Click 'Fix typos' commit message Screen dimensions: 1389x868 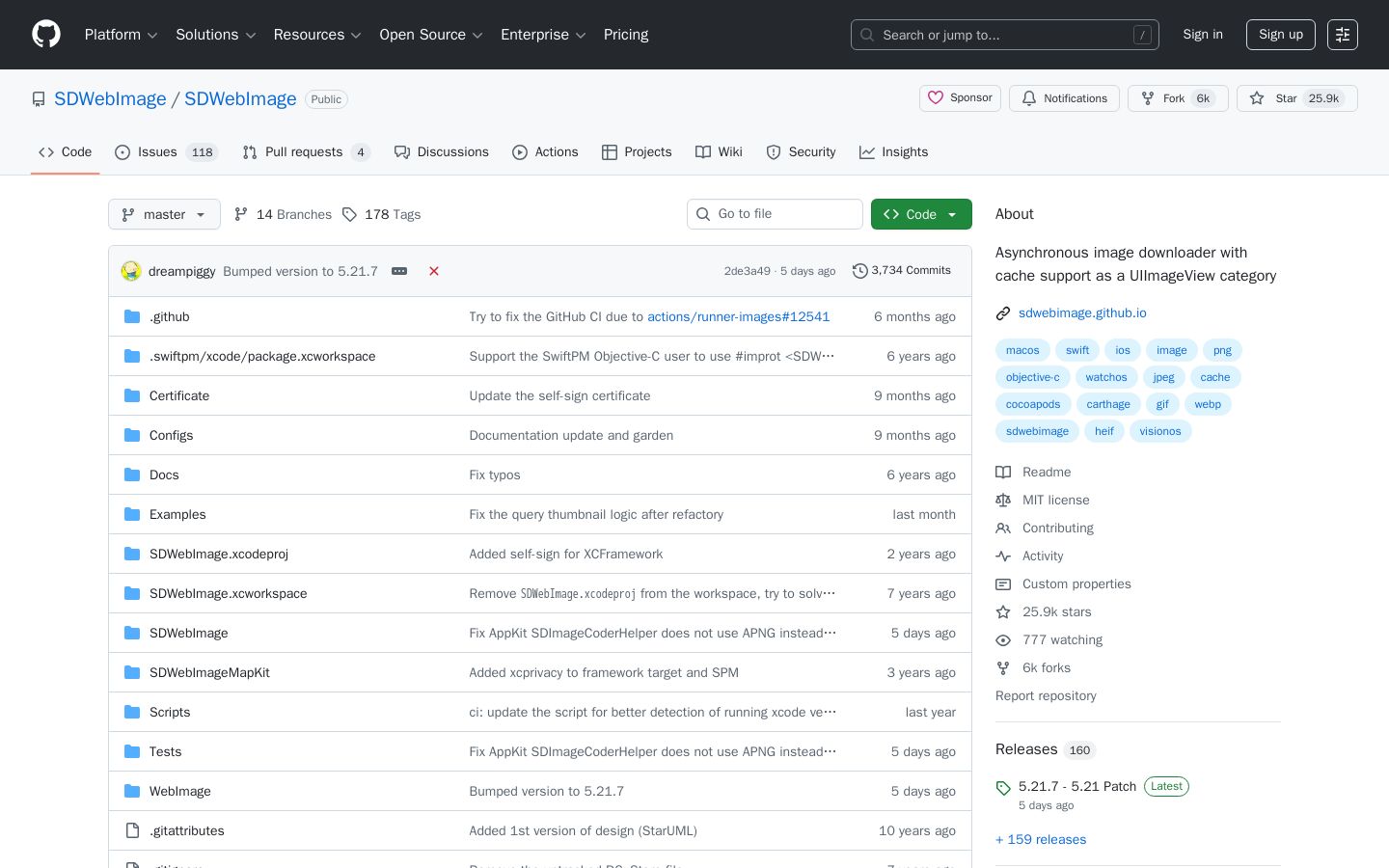pyautogui.click(x=495, y=475)
